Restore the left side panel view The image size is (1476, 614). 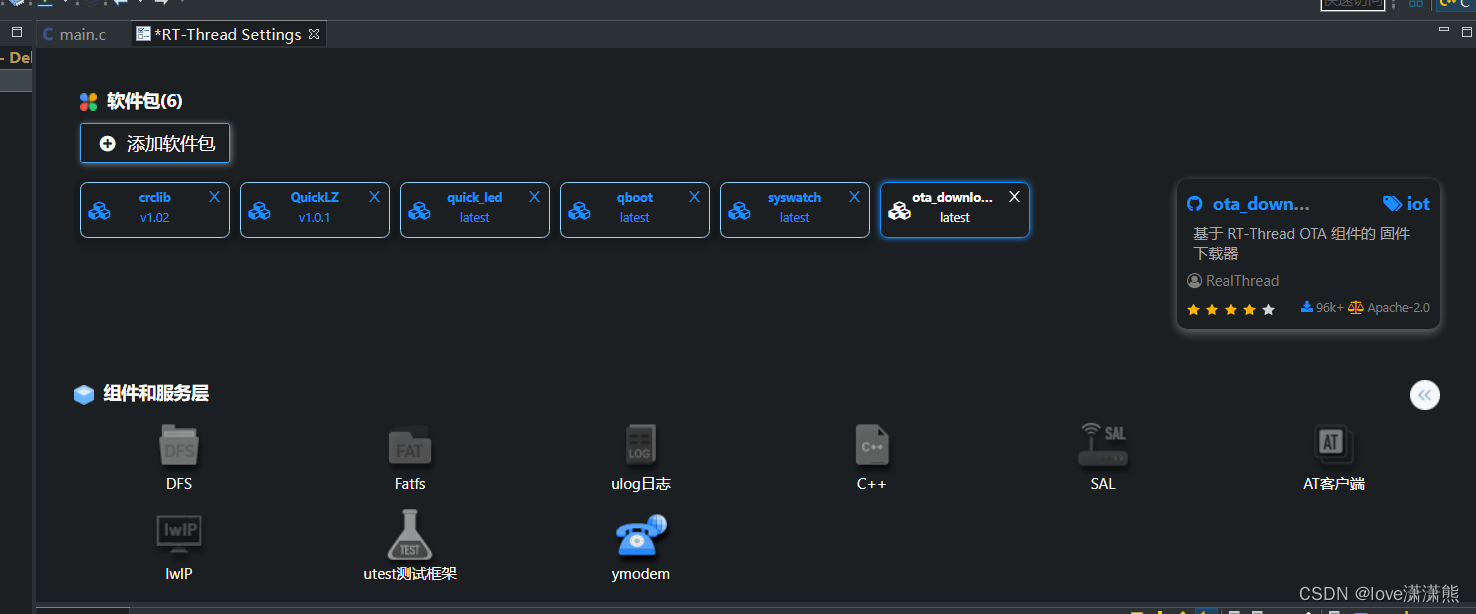[17, 32]
